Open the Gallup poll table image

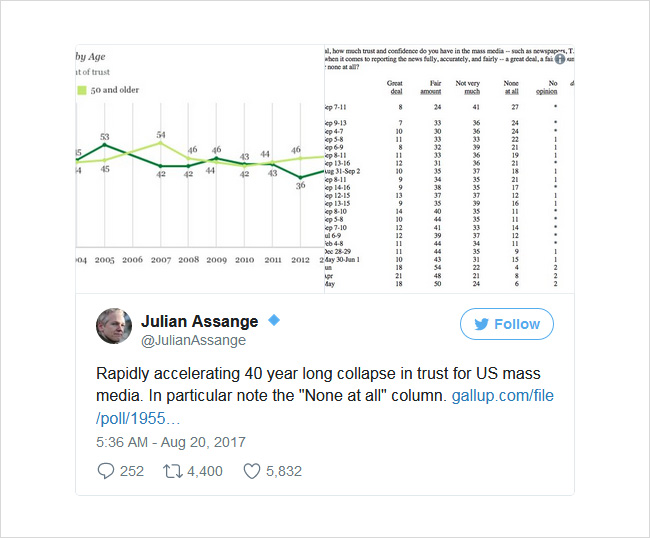tap(449, 169)
